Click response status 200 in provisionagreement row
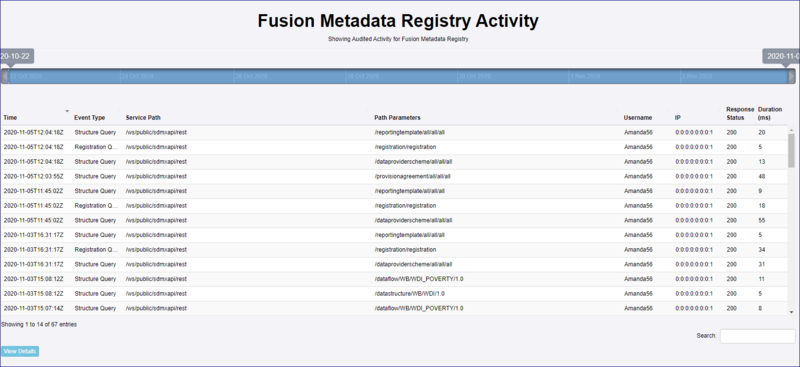This screenshot has height=367, width=800. tap(732, 176)
